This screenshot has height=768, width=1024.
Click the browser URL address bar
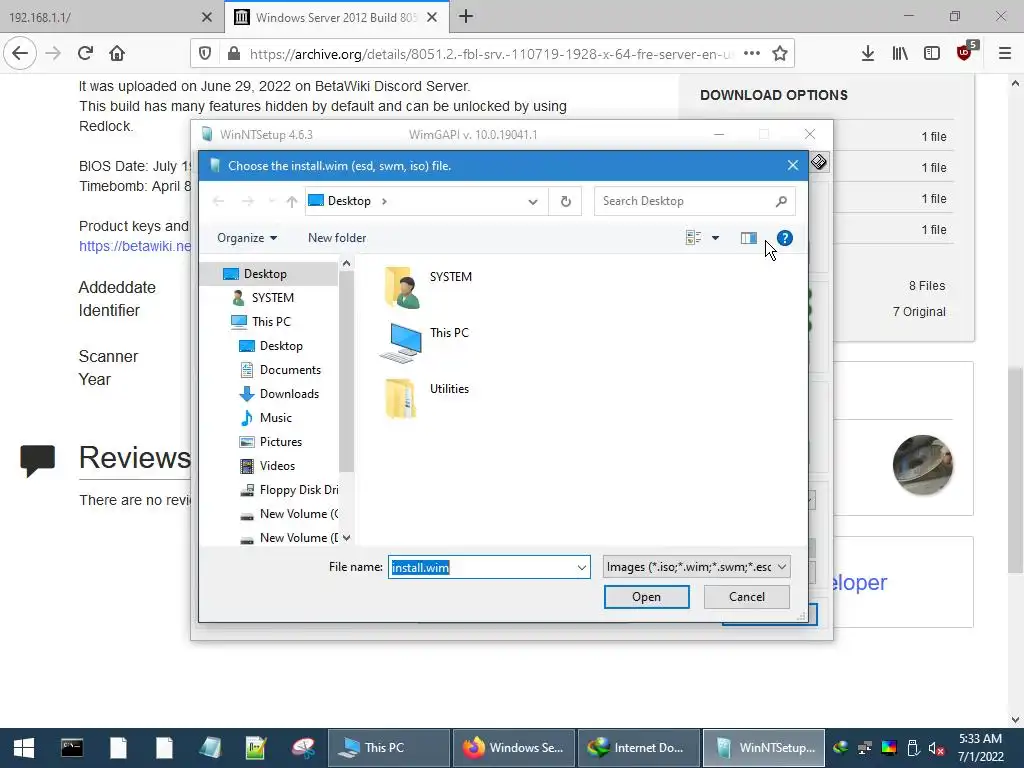pyautogui.click(x=490, y=54)
